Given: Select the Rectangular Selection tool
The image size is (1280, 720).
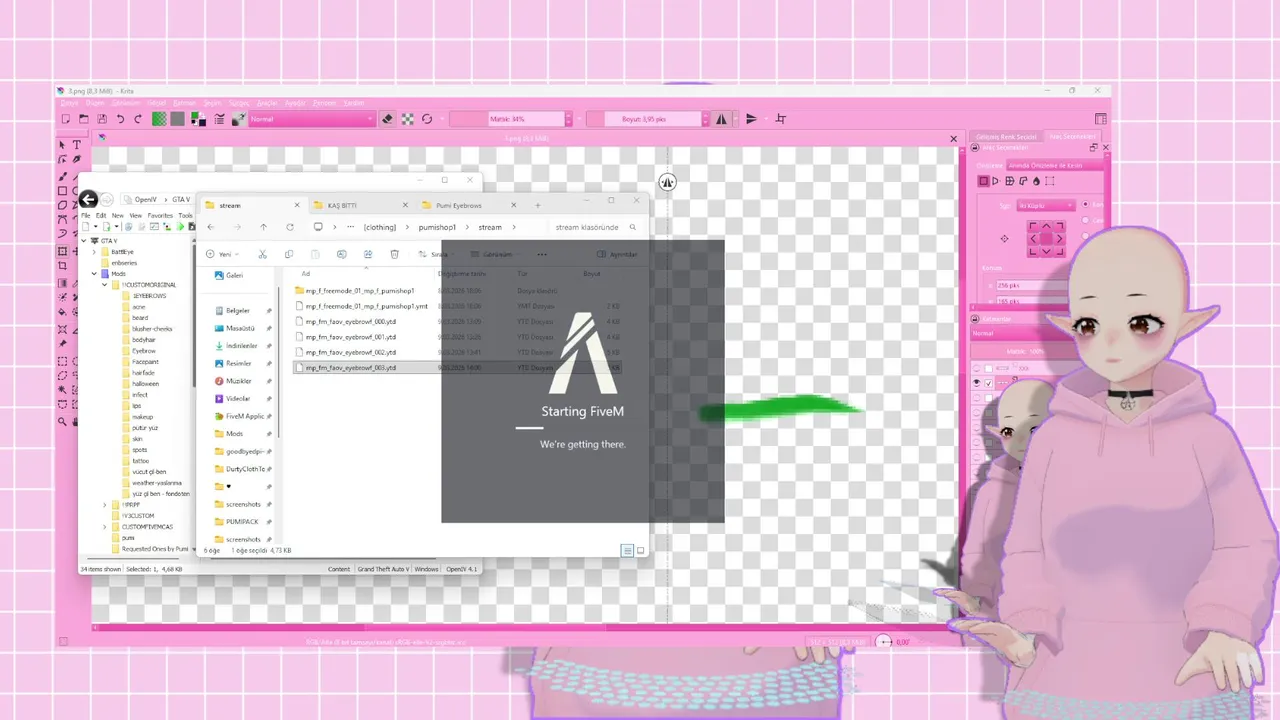Looking at the screenshot, I should [63, 361].
